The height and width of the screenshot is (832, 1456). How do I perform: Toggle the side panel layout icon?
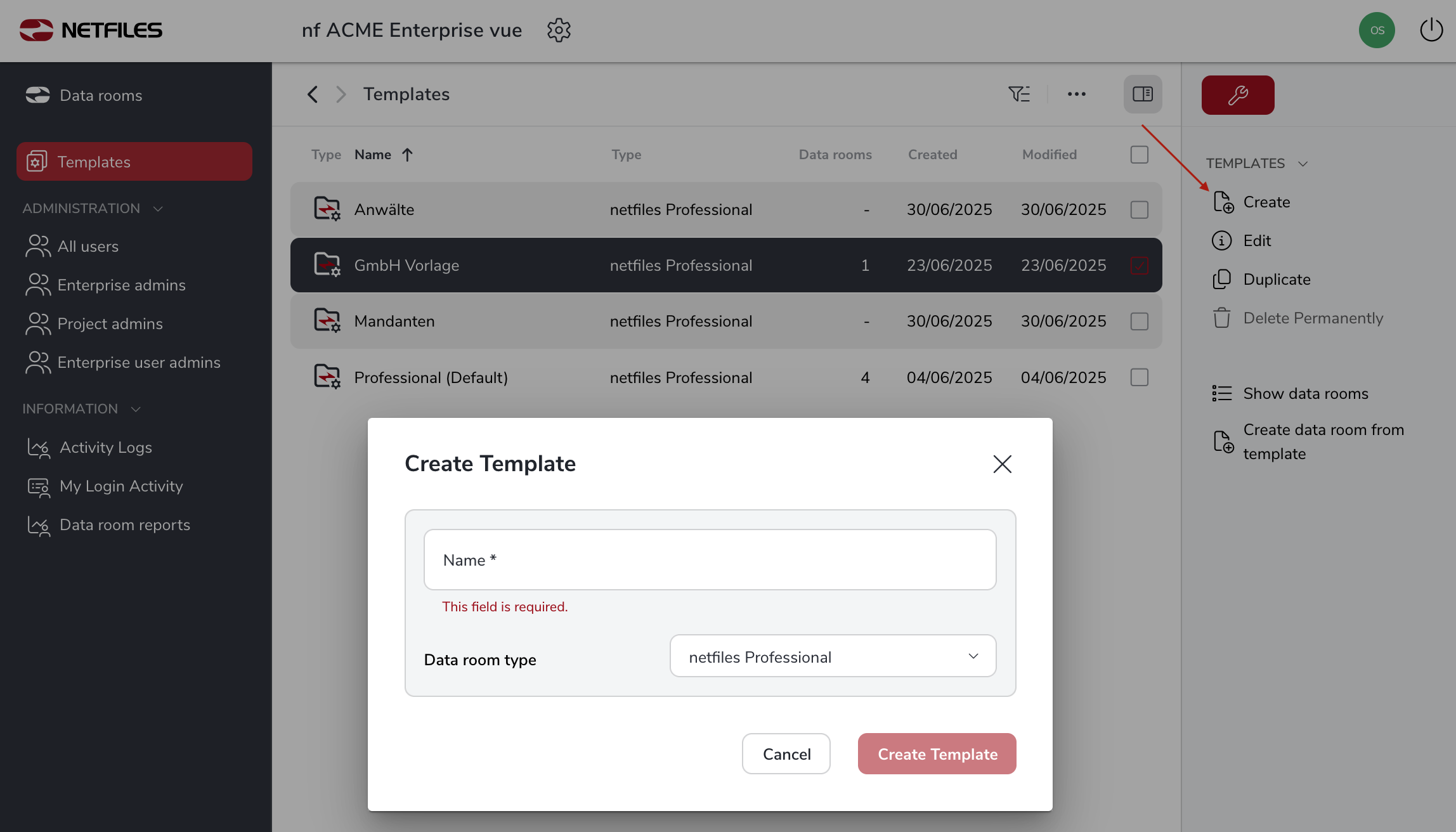pos(1142,94)
